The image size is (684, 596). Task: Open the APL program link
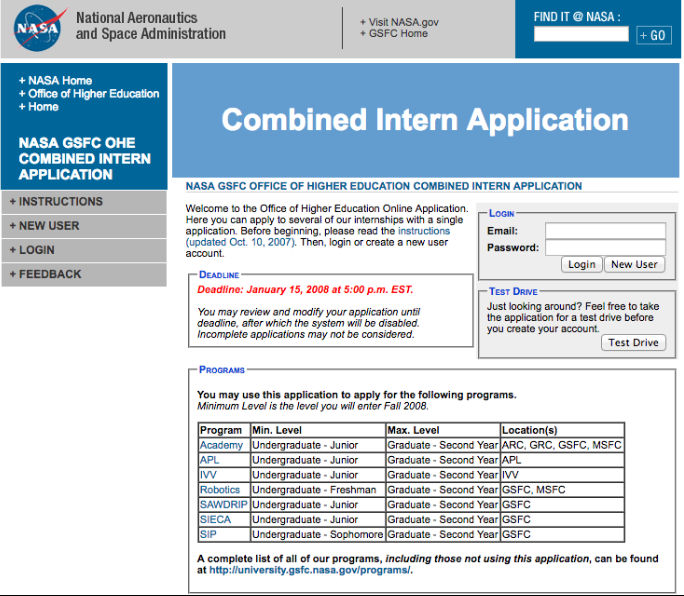tap(209, 460)
